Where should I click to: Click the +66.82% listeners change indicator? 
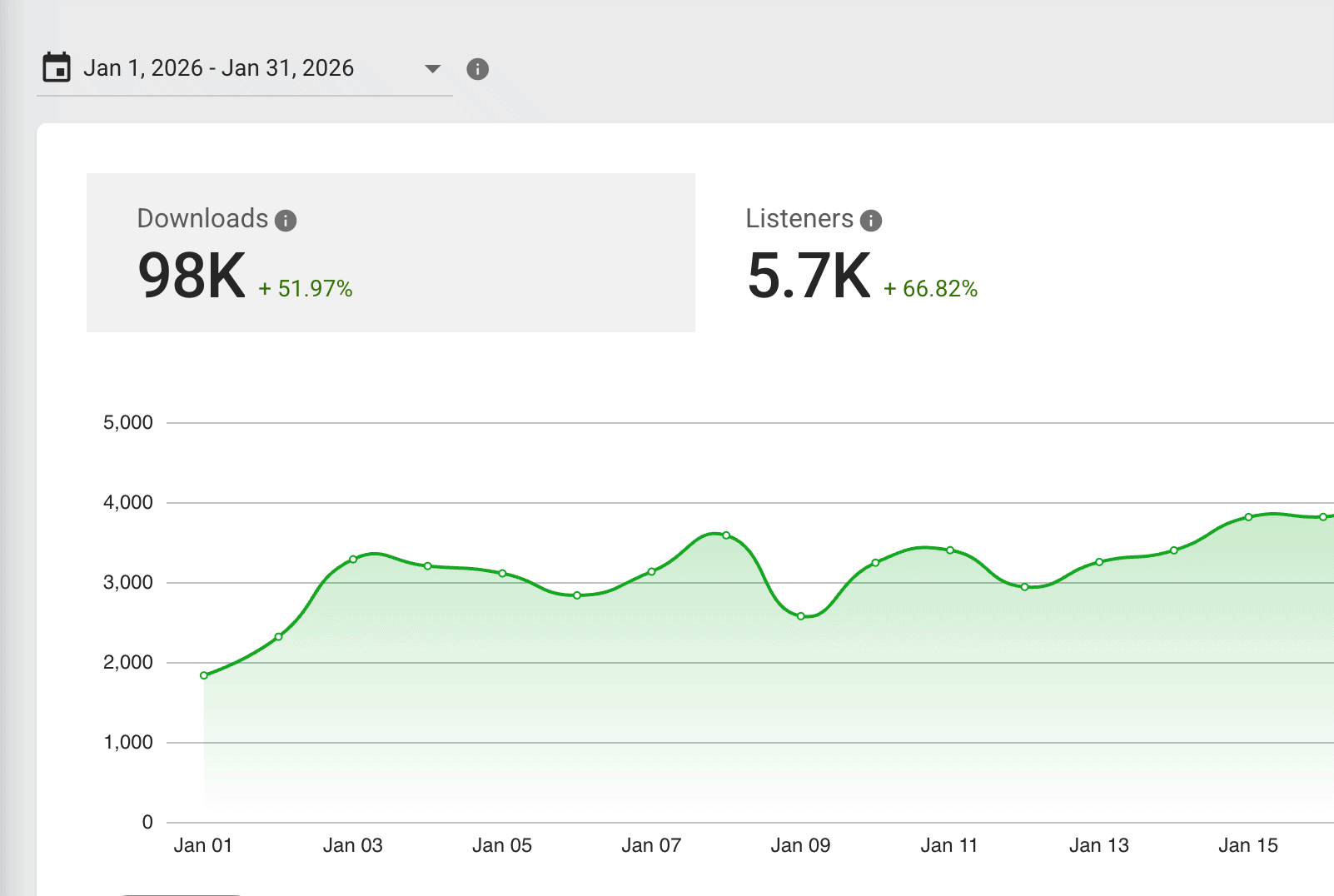930,289
